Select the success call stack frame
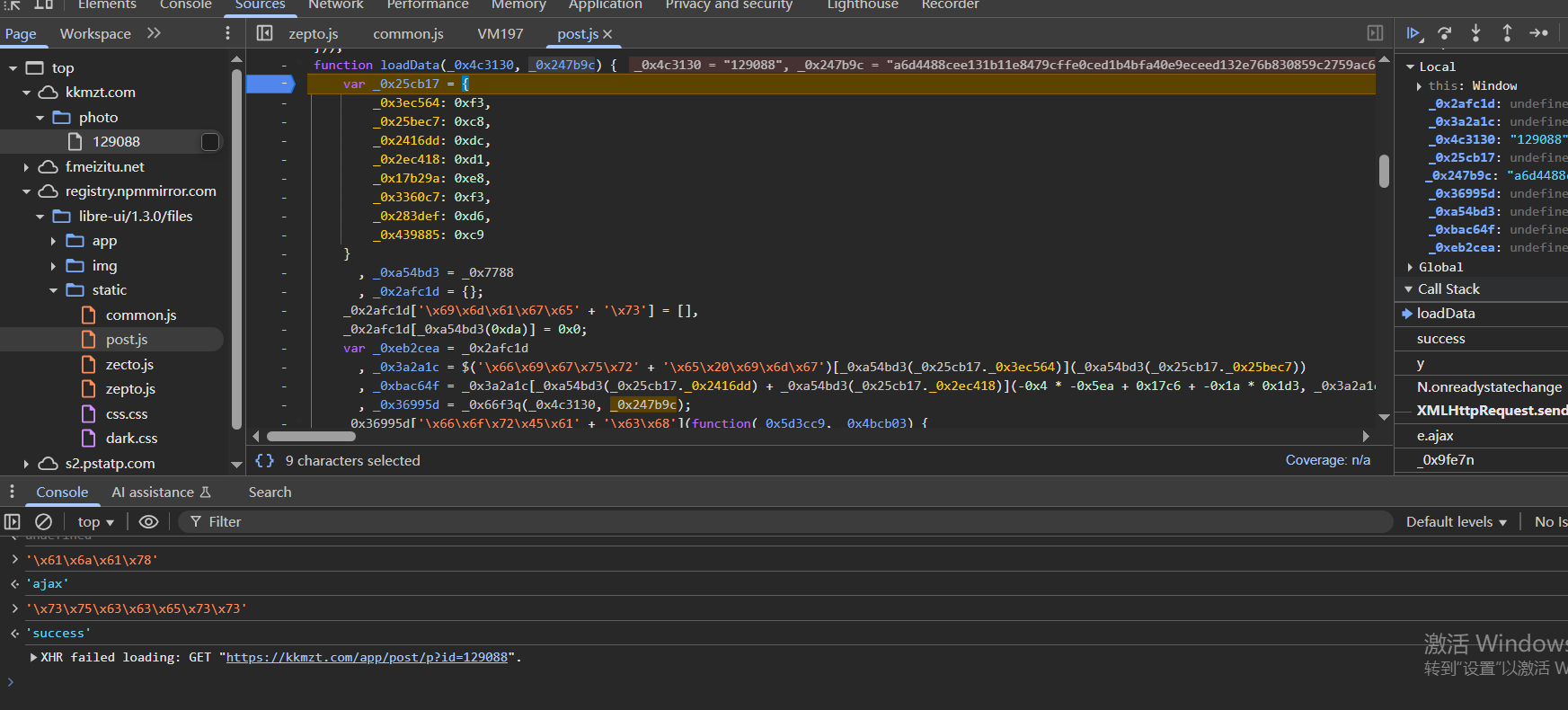 [1440, 339]
